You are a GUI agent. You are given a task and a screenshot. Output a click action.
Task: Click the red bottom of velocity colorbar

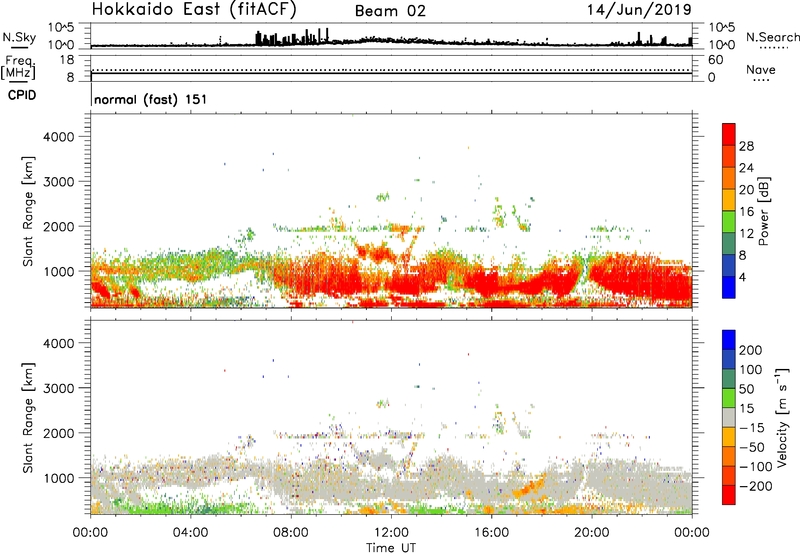[x=729, y=495]
